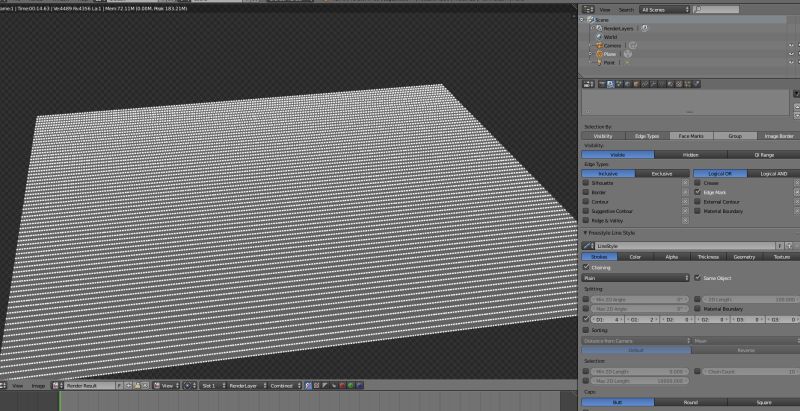
Task: Click the outliner search input field
Action: pyautogui.click(x=716, y=10)
